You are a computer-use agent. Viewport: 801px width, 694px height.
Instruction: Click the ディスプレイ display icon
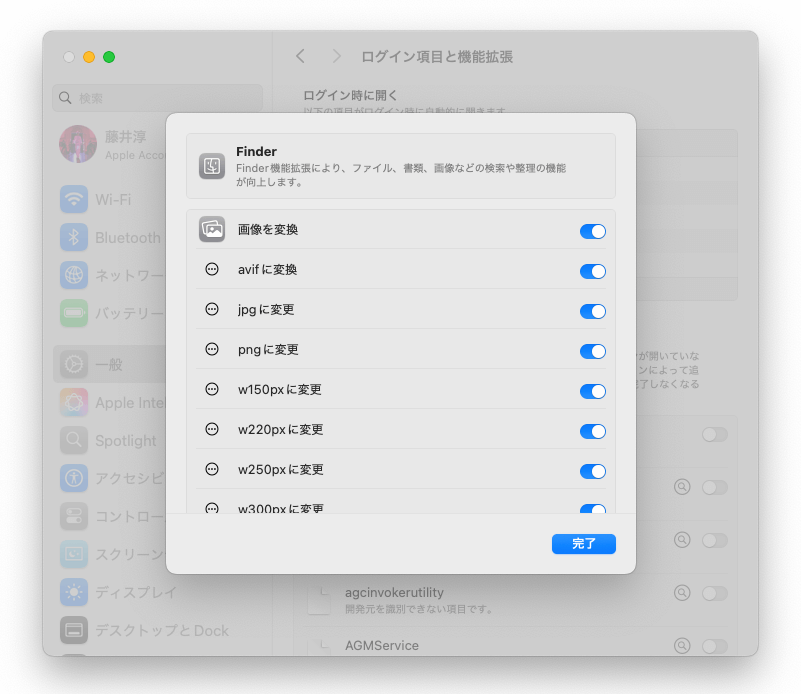pyautogui.click(x=75, y=592)
